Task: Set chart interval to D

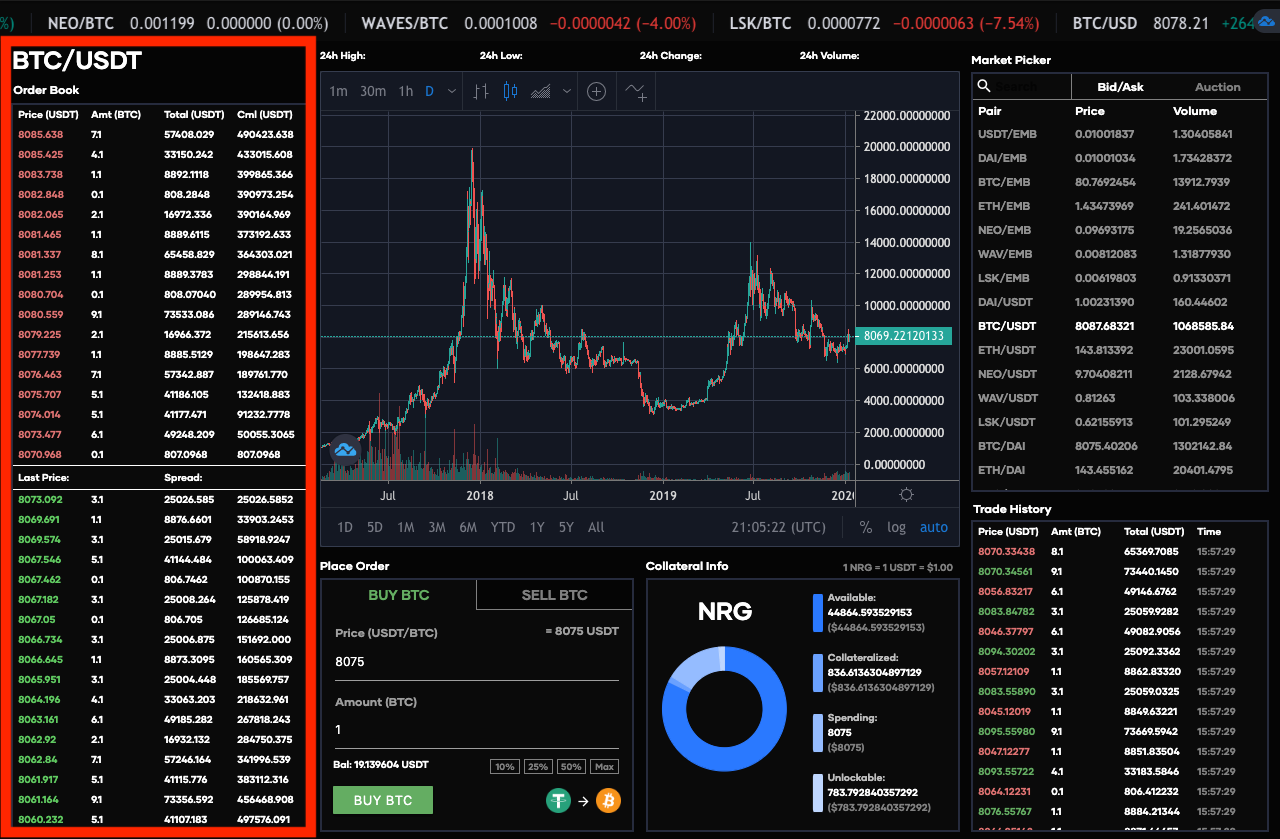Action: pos(430,91)
